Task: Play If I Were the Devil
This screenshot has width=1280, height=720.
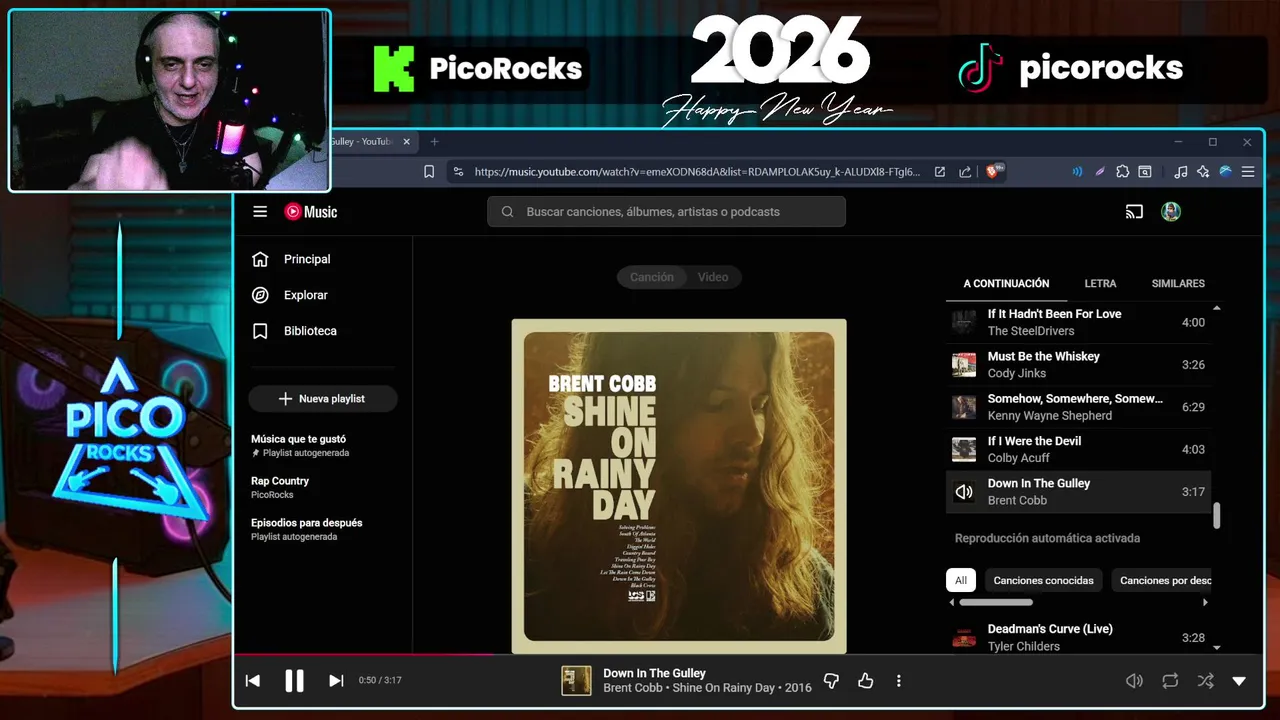Action: pyautogui.click(x=1078, y=449)
